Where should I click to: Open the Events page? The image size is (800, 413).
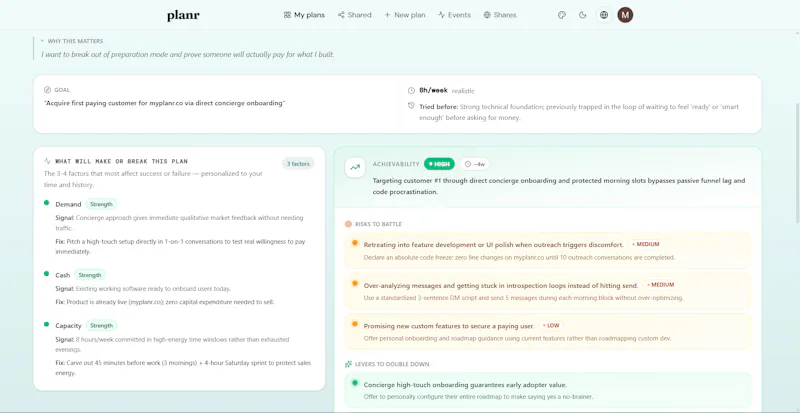(454, 15)
